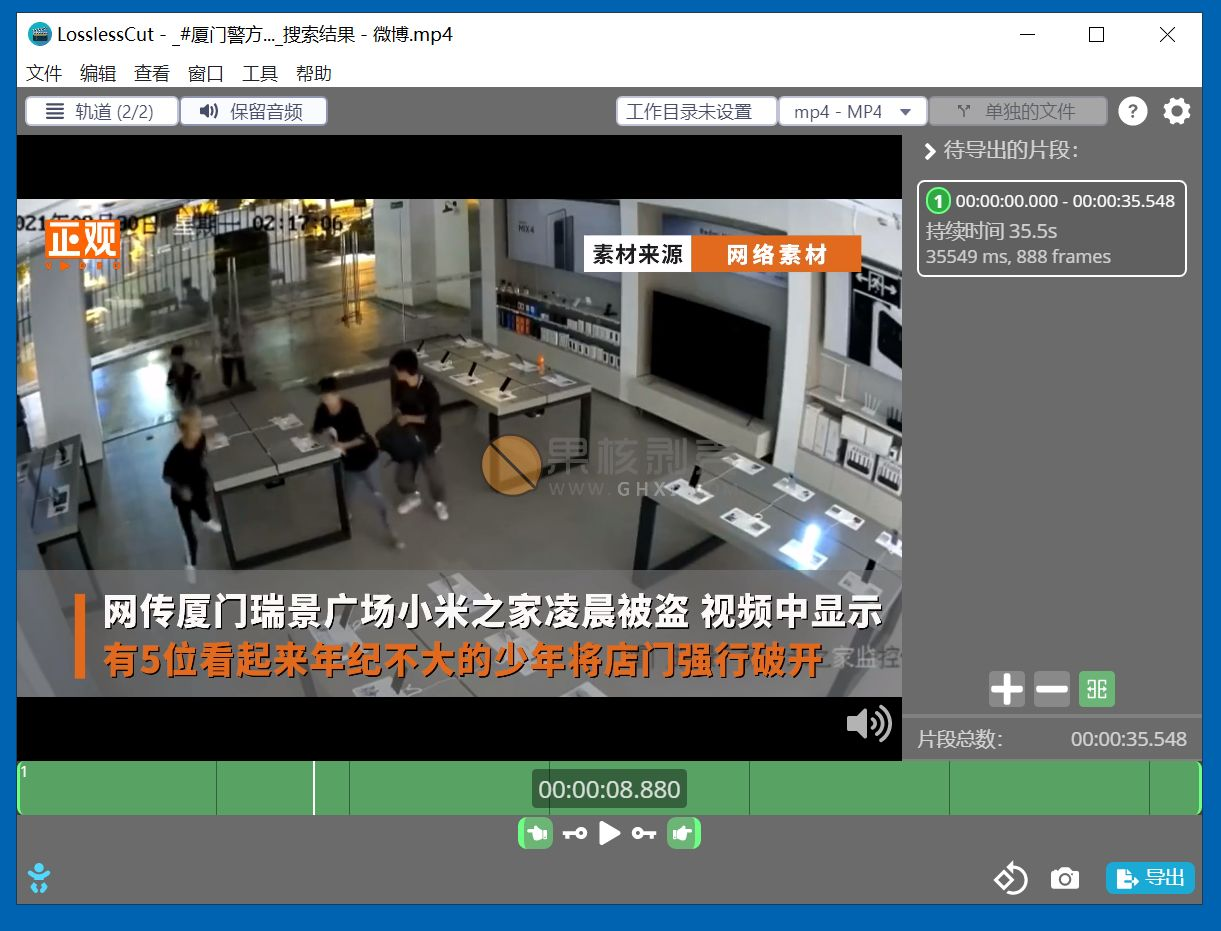Mute the video with the speaker icon
Screen dimensions: 1221x931
[x=868, y=724]
